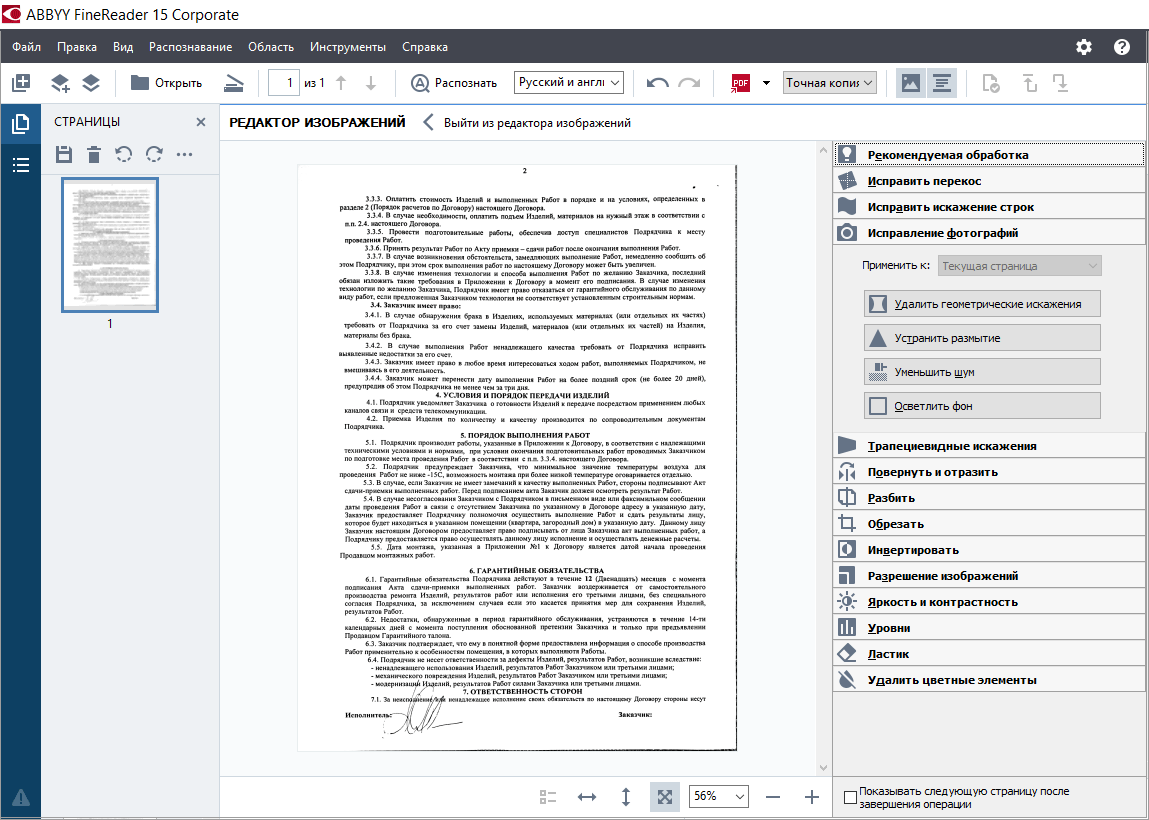Open the Точная копия layout dropdown

pyautogui.click(x=830, y=83)
